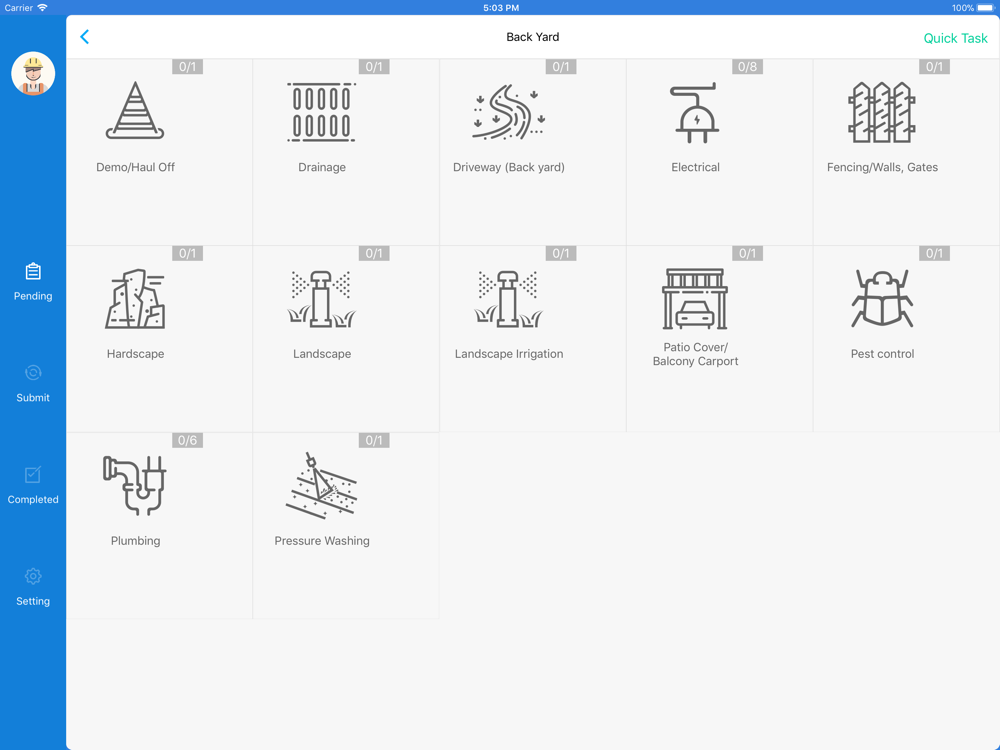This screenshot has width=1000, height=750.
Task: Click the Submit sidebar icon
Action: 33,372
